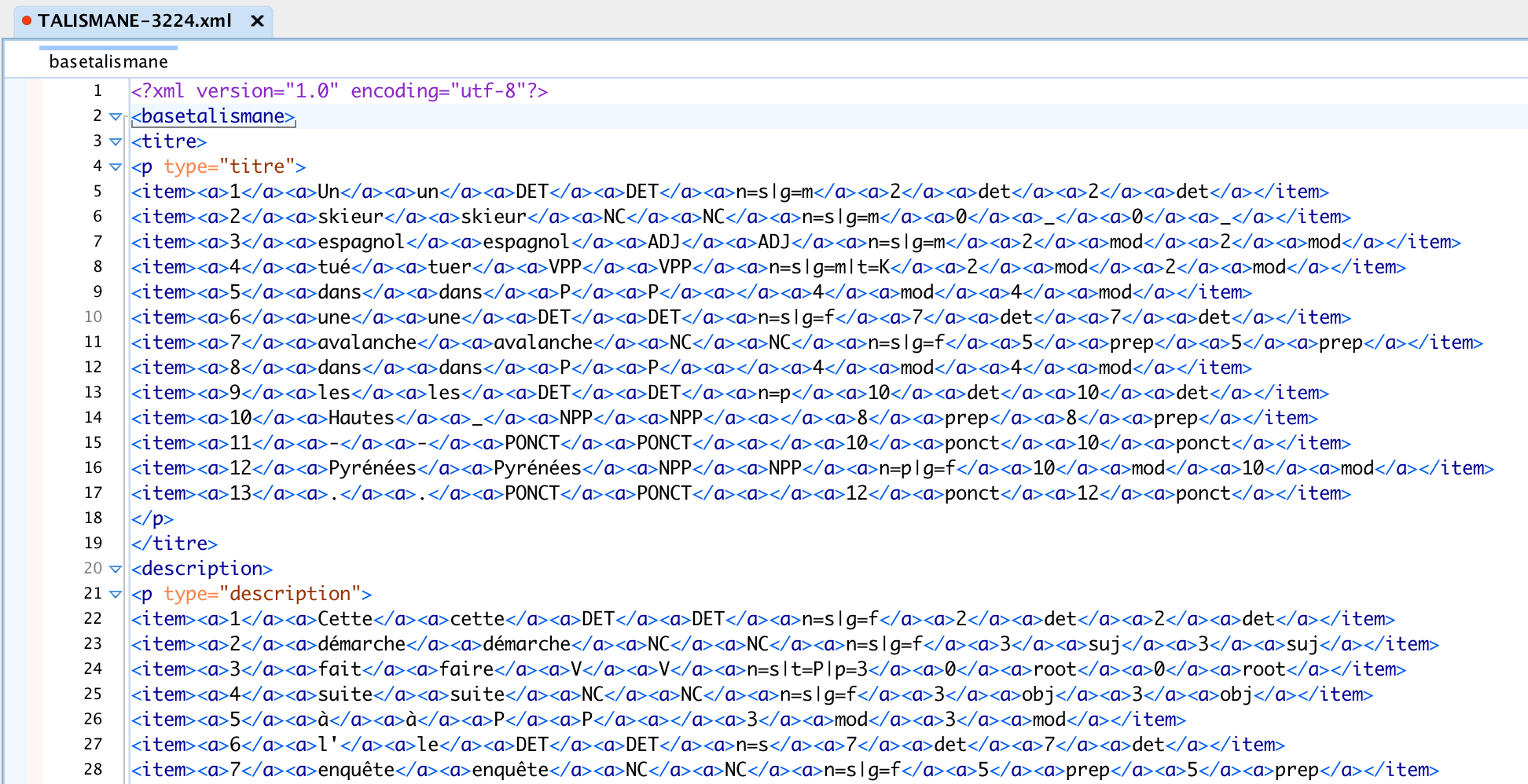Collapse the basetalismane element fold arrow

point(116,116)
